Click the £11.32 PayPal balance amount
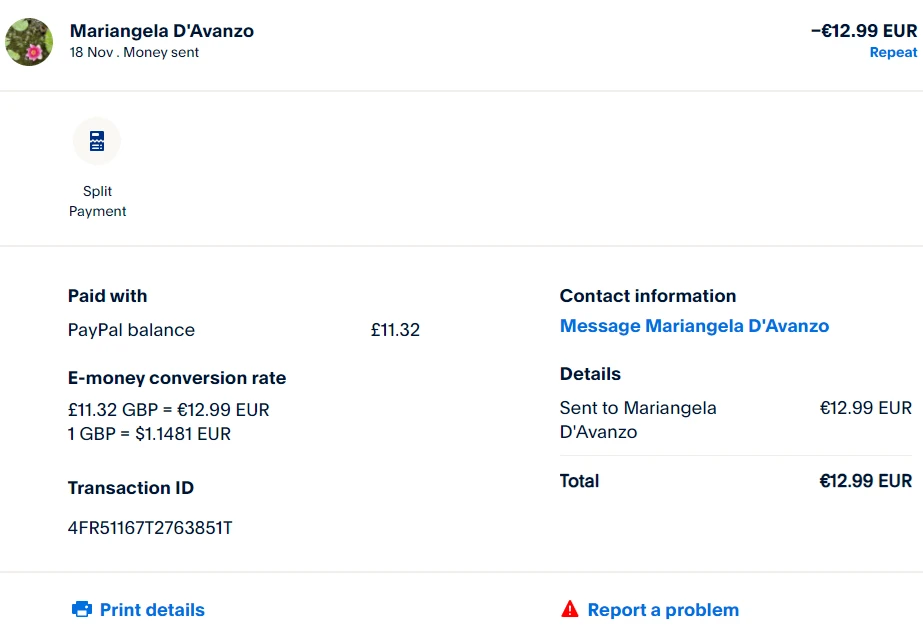This screenshot has height=630, width=923. coord(395,330)
